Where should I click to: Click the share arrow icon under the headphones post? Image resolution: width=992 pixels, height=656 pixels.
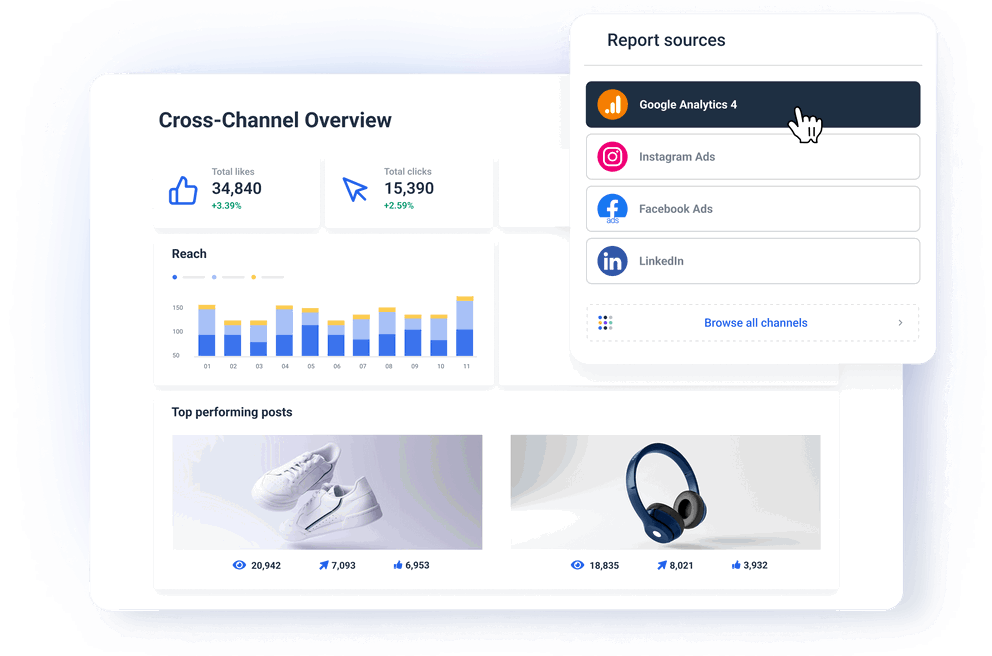[x=661, y=565]
